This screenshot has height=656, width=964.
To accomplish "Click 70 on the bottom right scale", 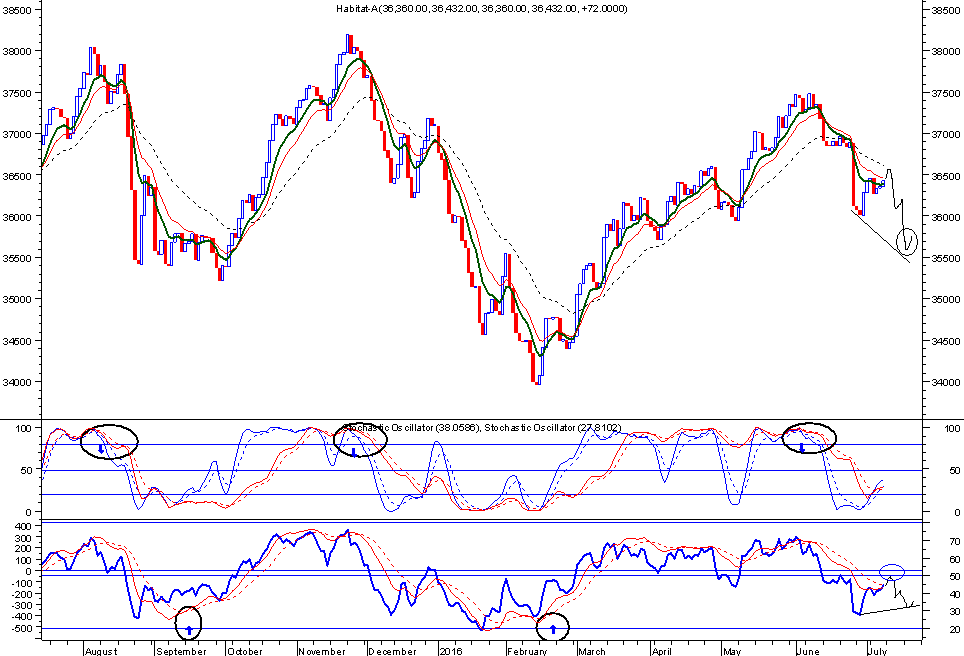I will tap(955, 542).
